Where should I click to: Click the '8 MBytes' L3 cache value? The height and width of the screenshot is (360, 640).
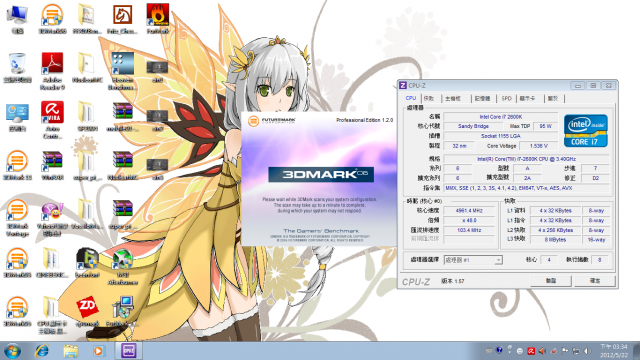click(556, 240)
